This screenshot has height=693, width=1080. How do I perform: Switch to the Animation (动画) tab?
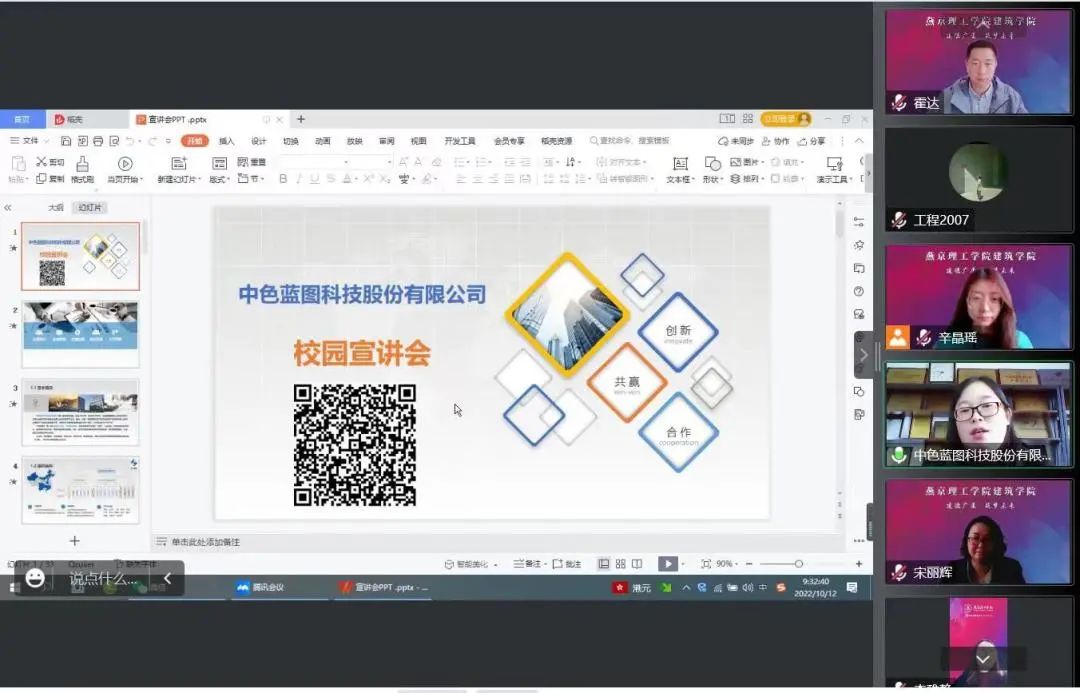pos(322,141)
